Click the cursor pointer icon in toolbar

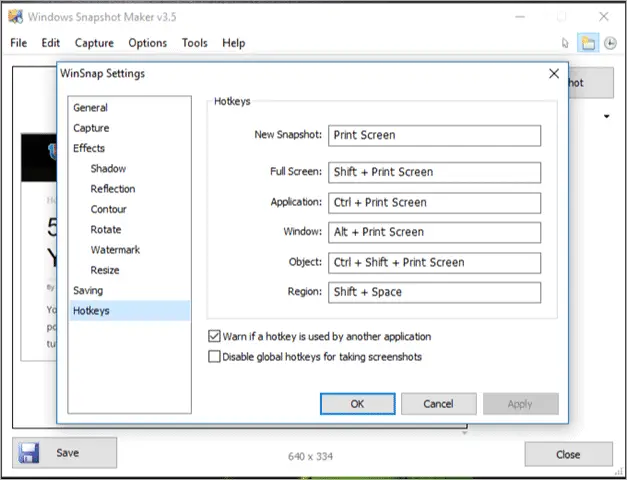565,43
